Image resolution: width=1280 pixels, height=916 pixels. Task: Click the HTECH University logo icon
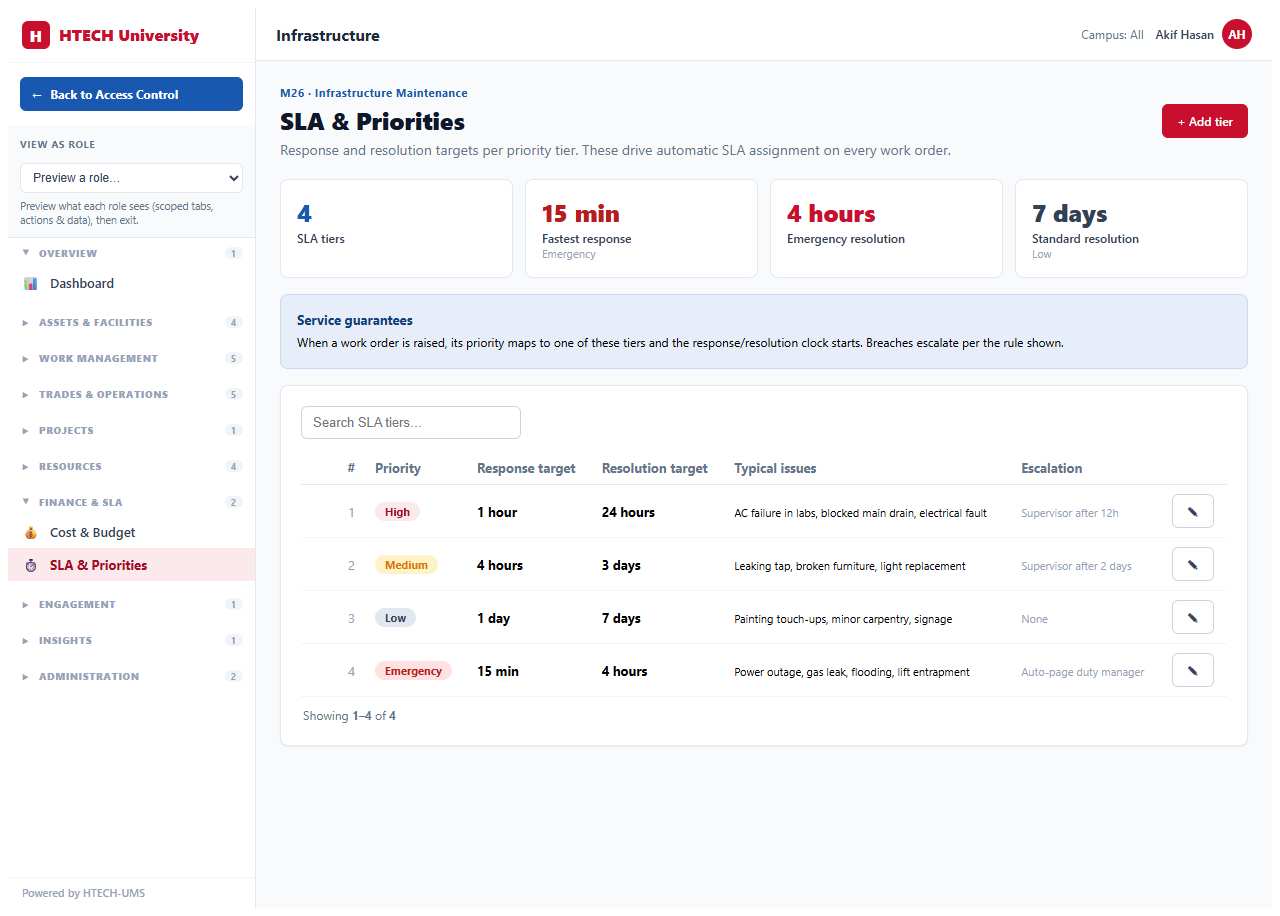[x=36, y=36]
